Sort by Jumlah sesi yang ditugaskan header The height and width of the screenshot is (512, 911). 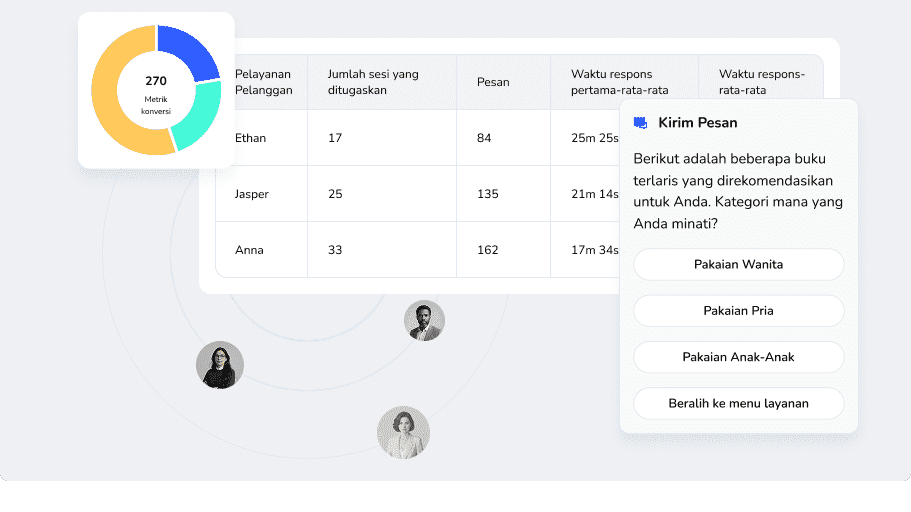click(x=373, y=82)
